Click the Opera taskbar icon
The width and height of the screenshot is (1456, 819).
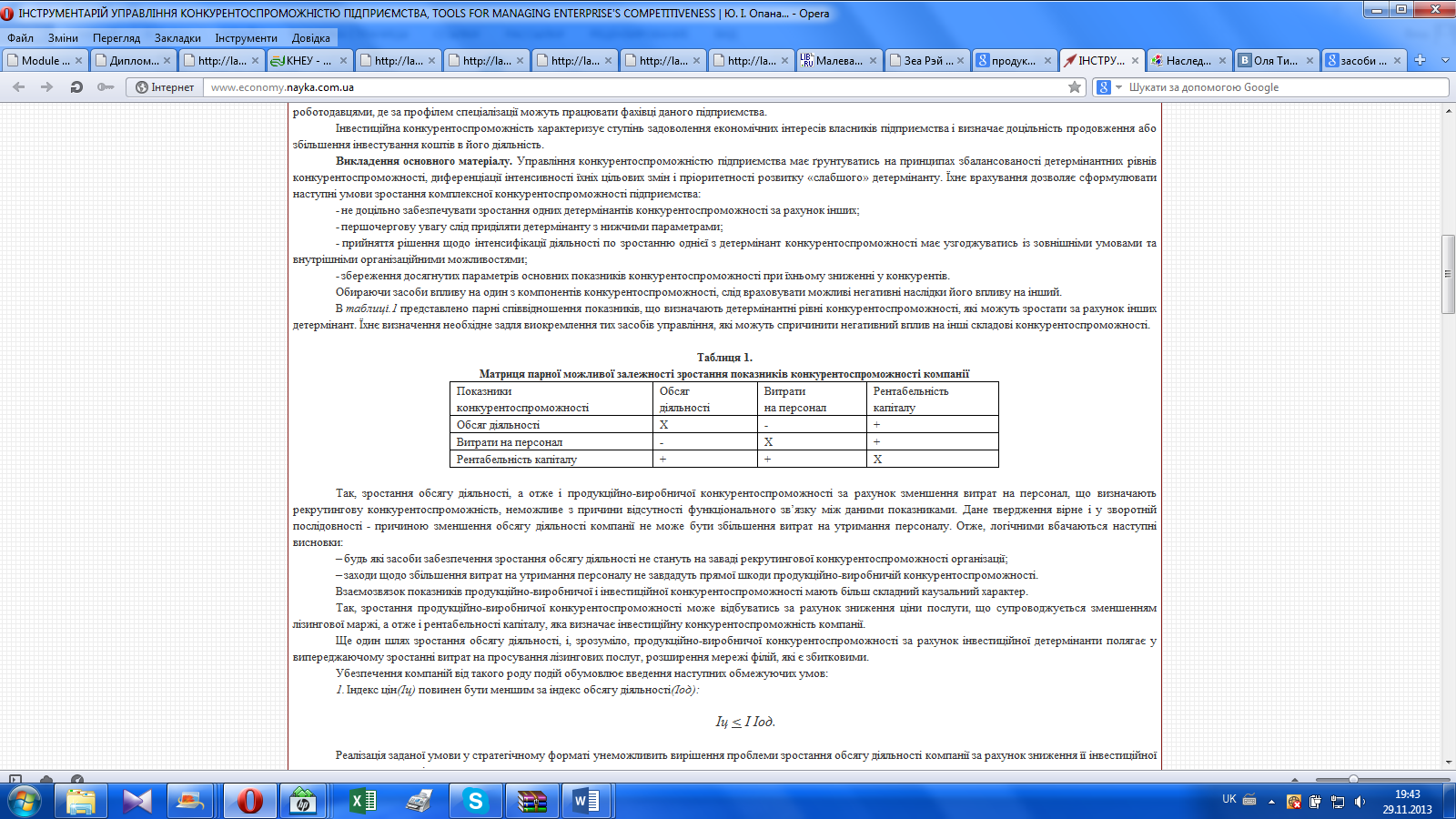[249, 801]
